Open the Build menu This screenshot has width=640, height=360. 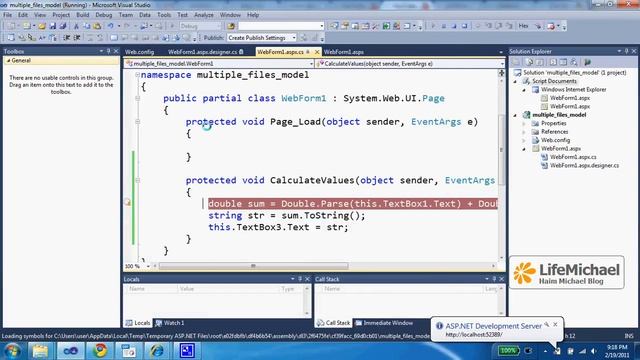click(83, 15)
